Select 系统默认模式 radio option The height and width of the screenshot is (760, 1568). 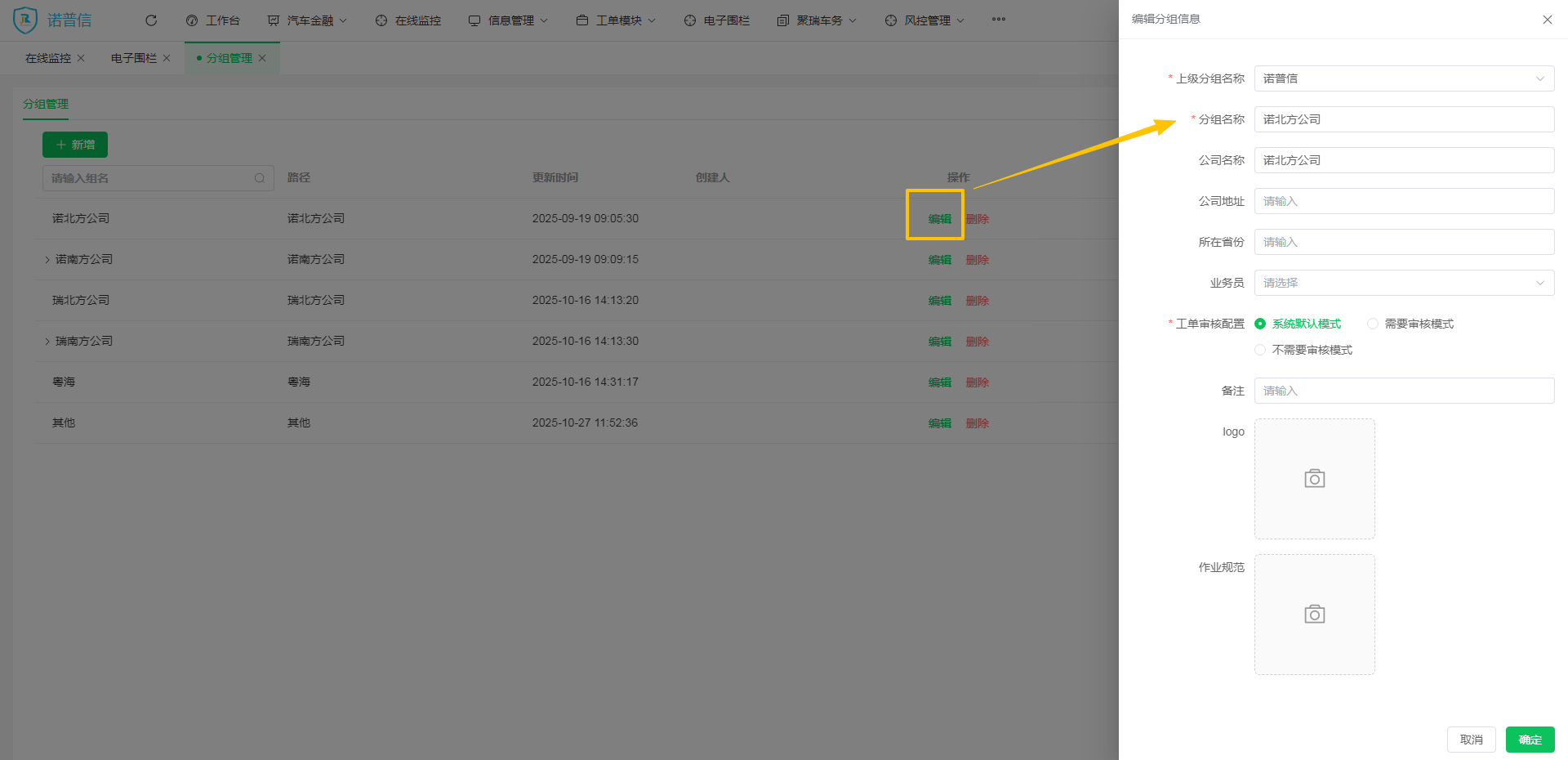[1260, 324]
